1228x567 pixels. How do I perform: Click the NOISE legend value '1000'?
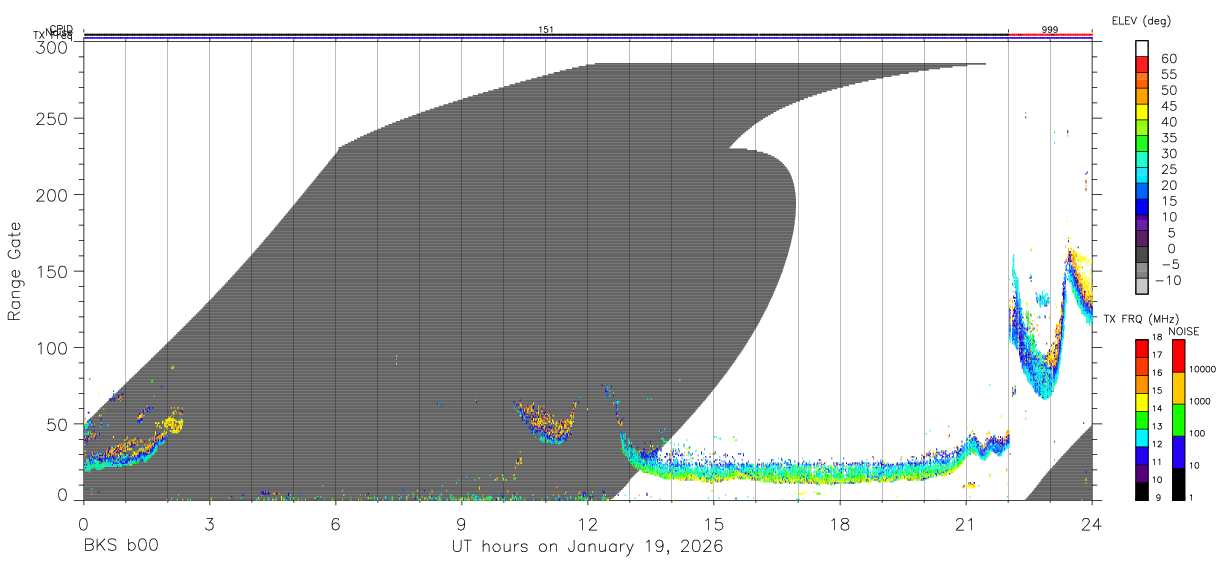[1200, 400]
